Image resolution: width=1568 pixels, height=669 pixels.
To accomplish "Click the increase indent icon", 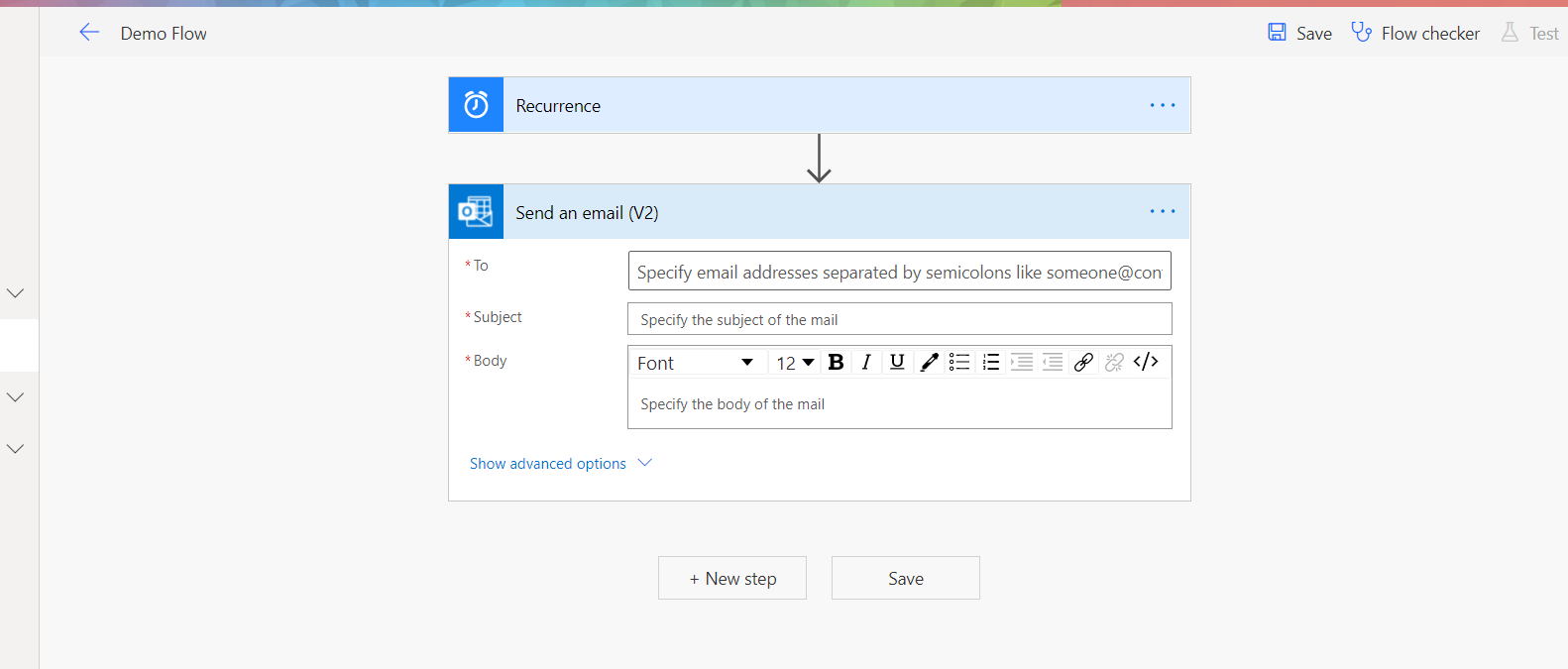I will (x=1021, y=363).
